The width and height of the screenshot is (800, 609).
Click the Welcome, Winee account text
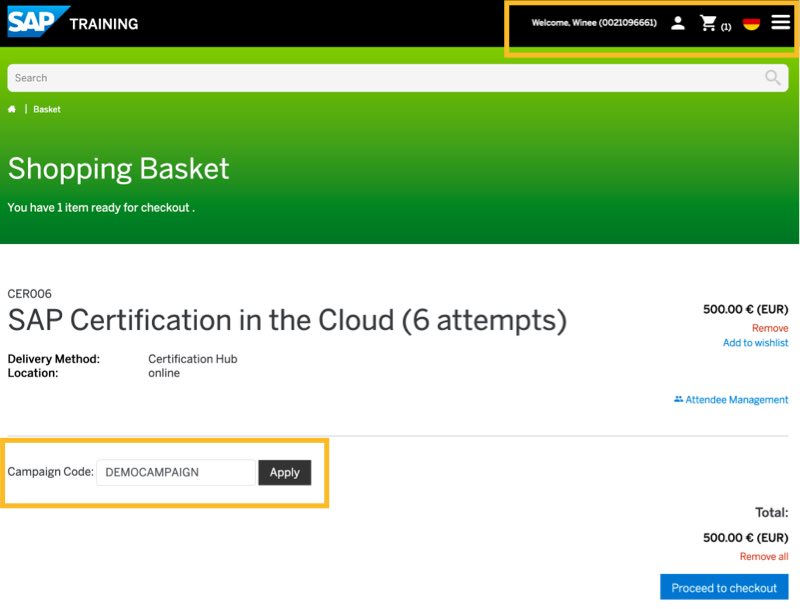coord(594,23)
